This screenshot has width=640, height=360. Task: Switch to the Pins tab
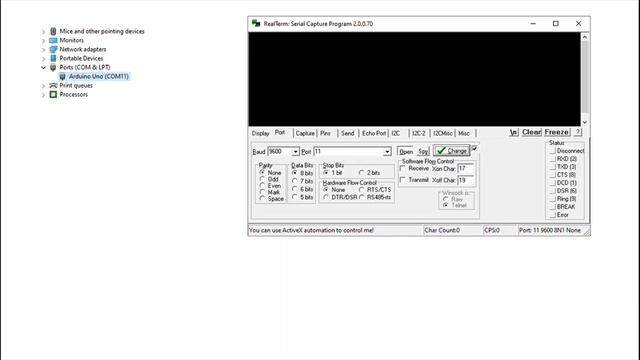click(325, 133)
